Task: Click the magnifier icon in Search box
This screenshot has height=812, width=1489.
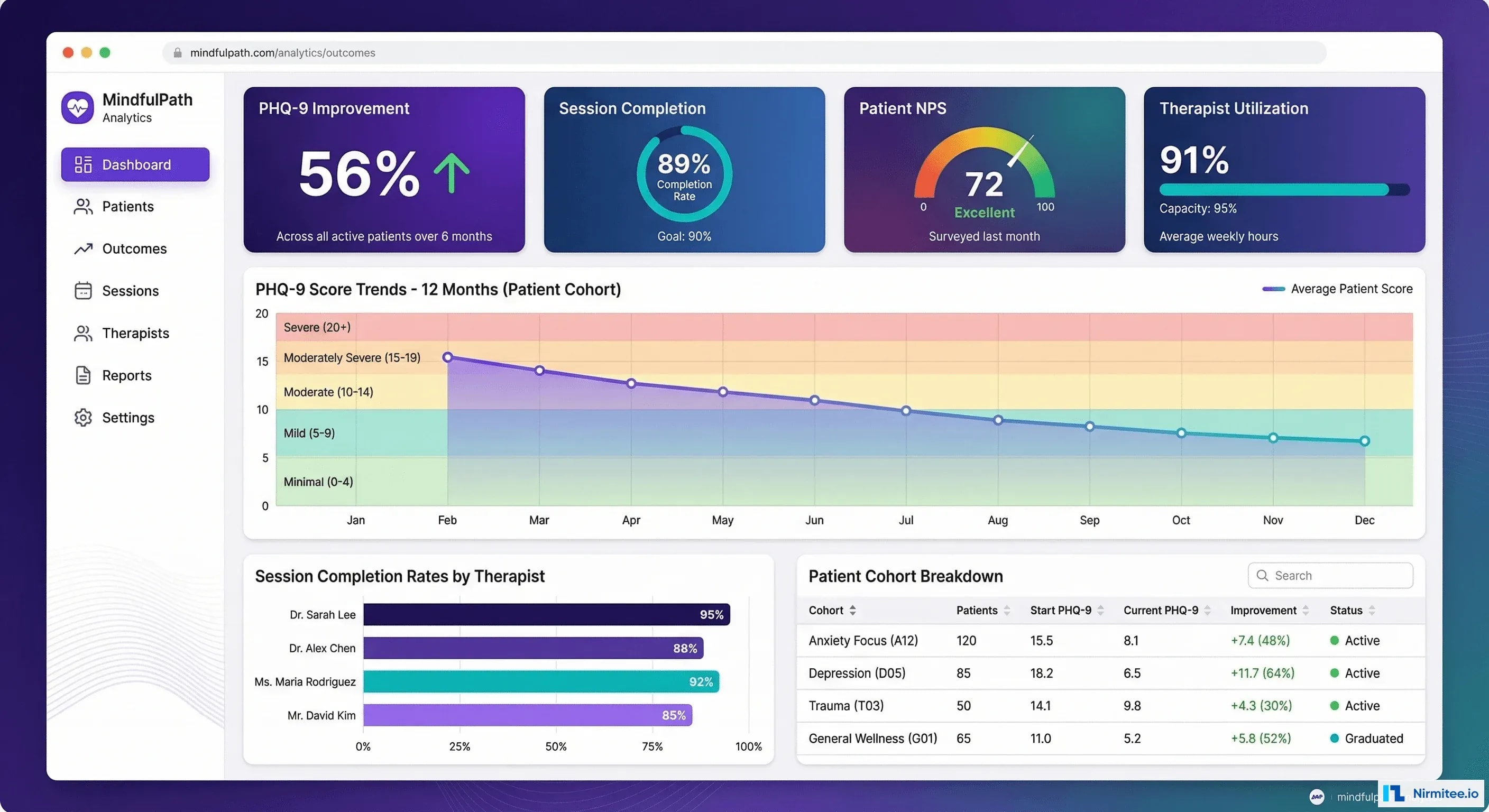Action: pyautogui.click(x=1262, y=576)
